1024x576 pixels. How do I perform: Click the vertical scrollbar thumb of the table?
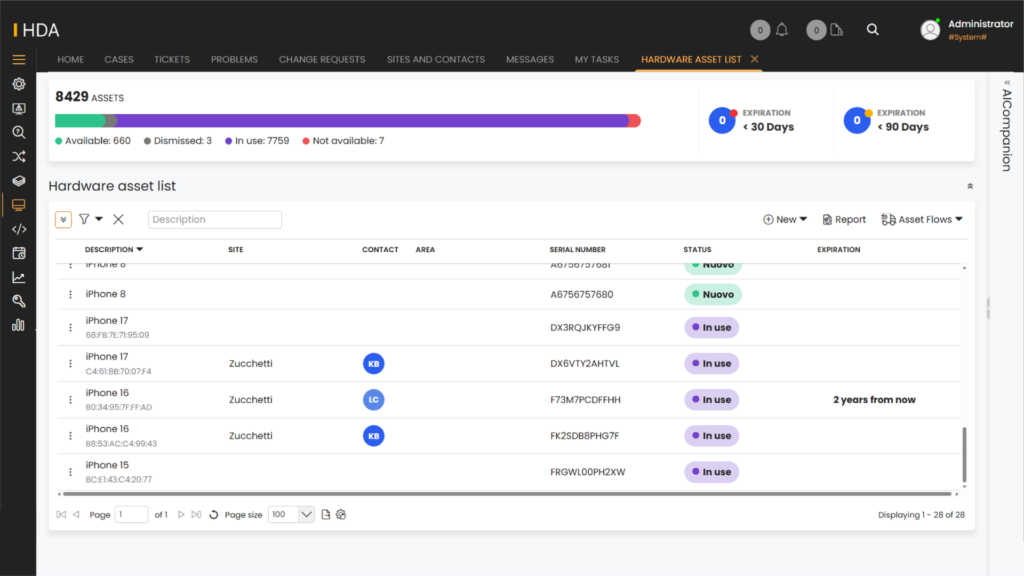pyautogui.click(x=964, y=455)
